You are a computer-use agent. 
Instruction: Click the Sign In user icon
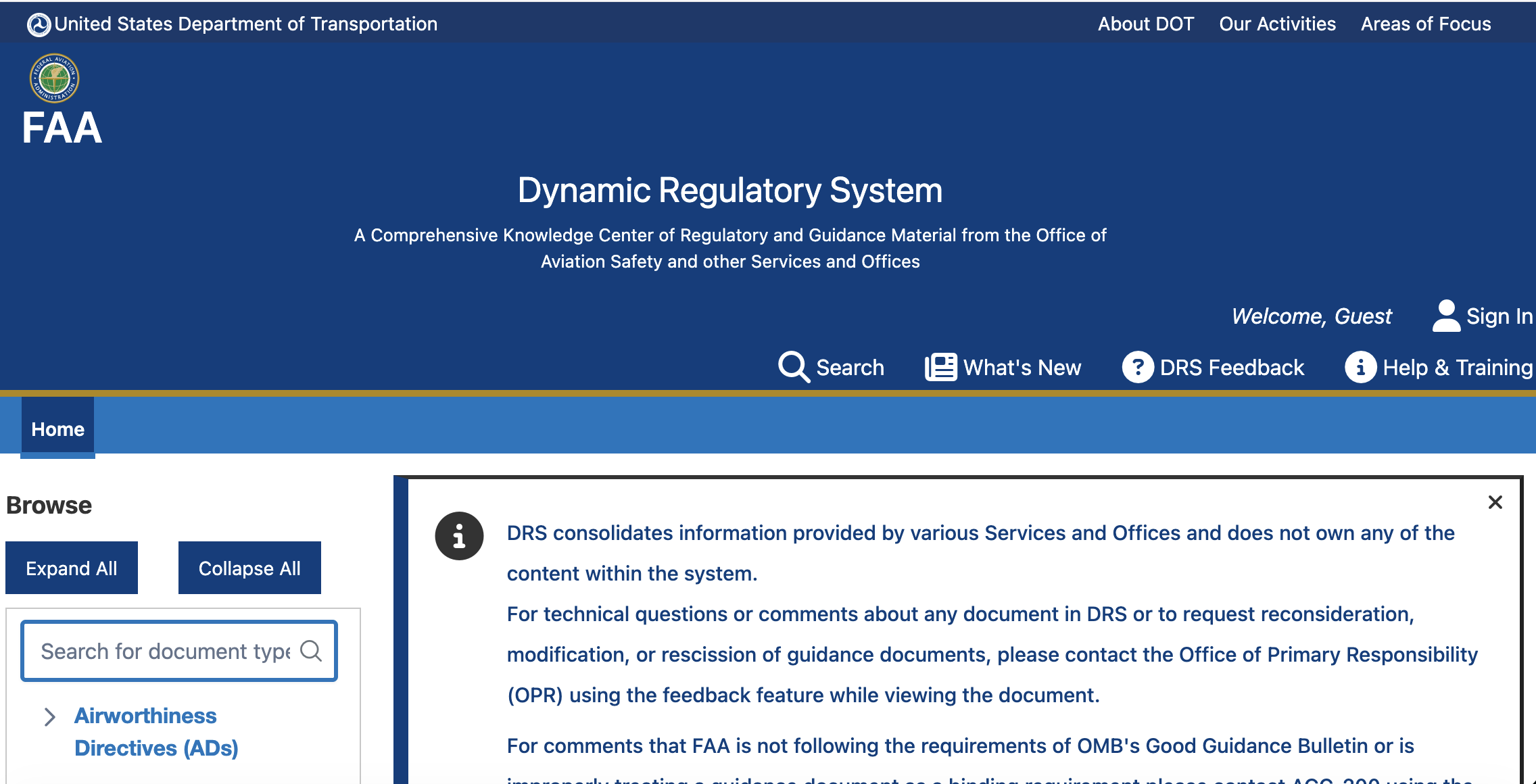pyautogui.click(x=1446, y=316)
